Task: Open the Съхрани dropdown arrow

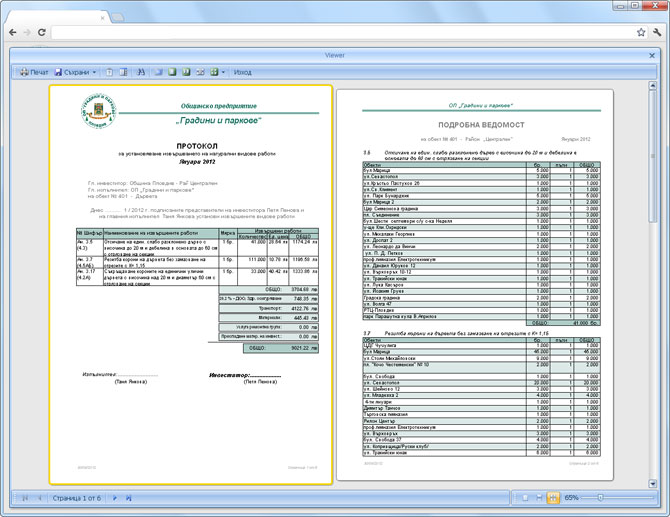Action: tap(94, 72)
